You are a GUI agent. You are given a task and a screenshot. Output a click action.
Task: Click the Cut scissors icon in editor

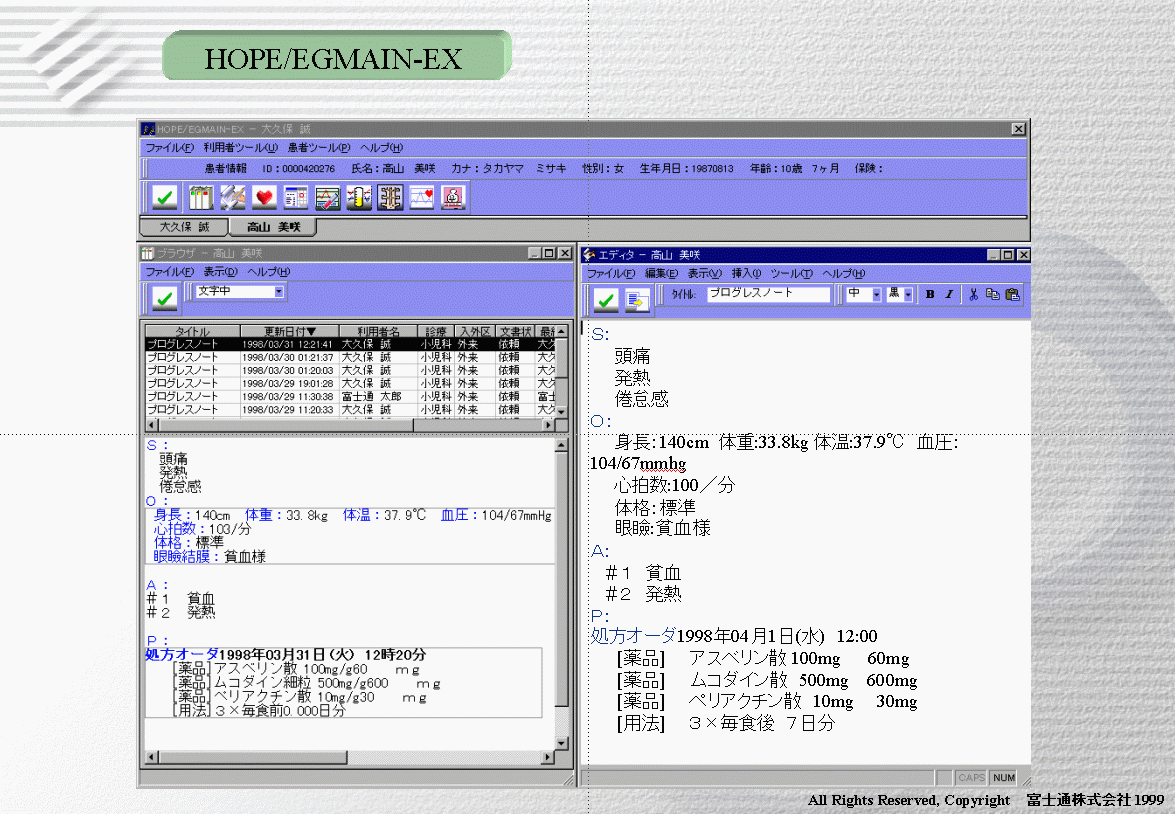click(973, 294)
